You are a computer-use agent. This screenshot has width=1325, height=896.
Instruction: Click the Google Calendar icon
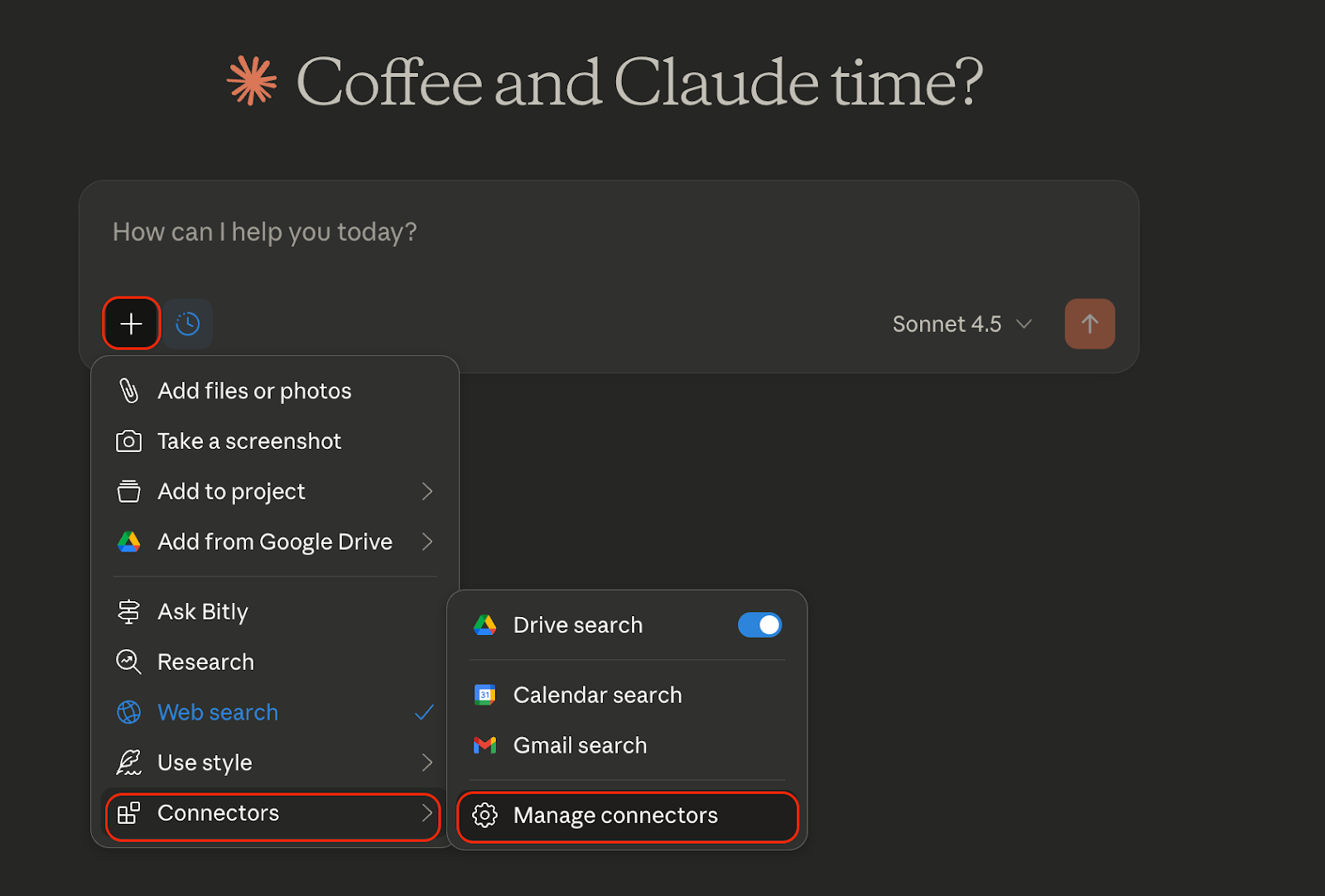(484, 695)
